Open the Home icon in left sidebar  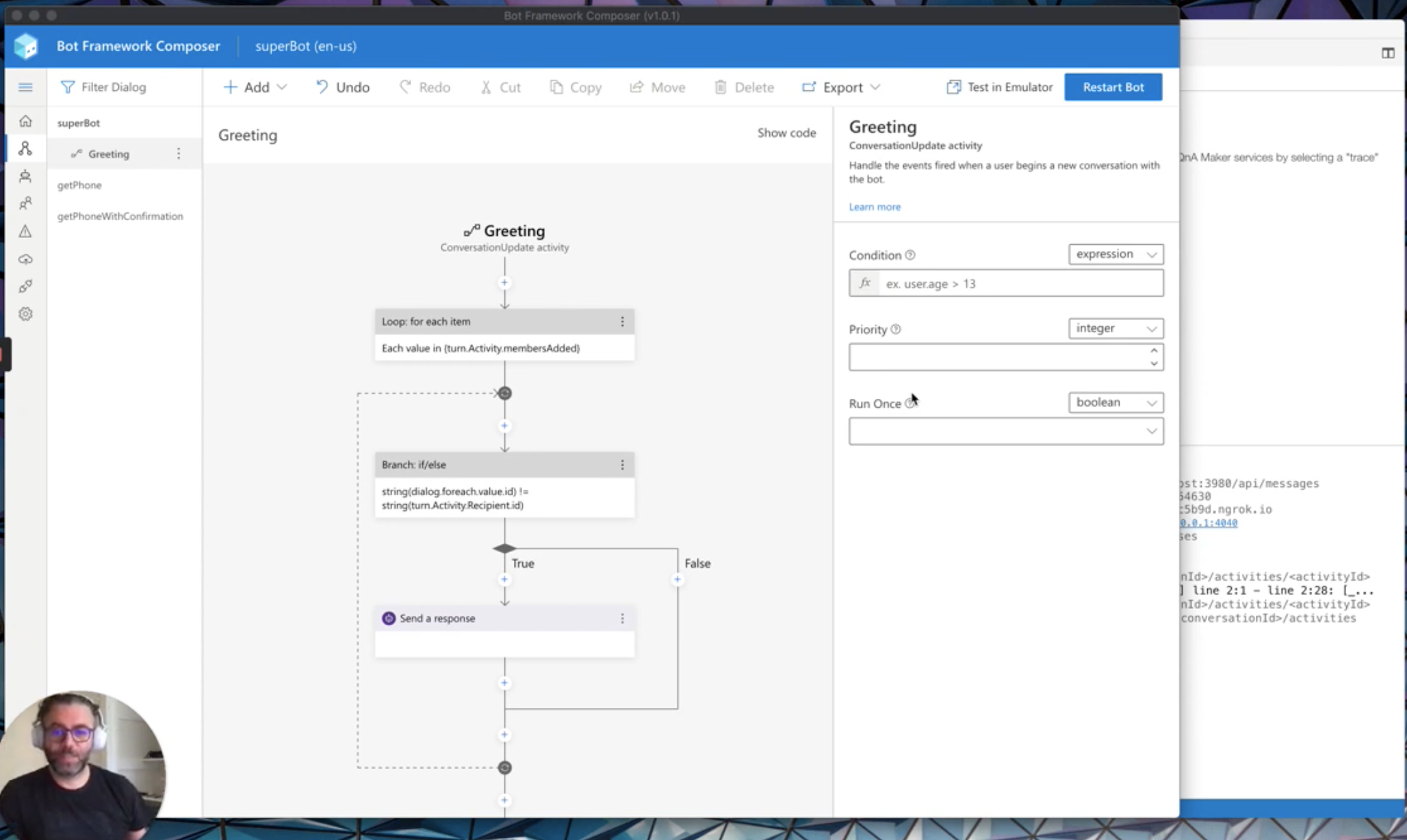(25, 121)
